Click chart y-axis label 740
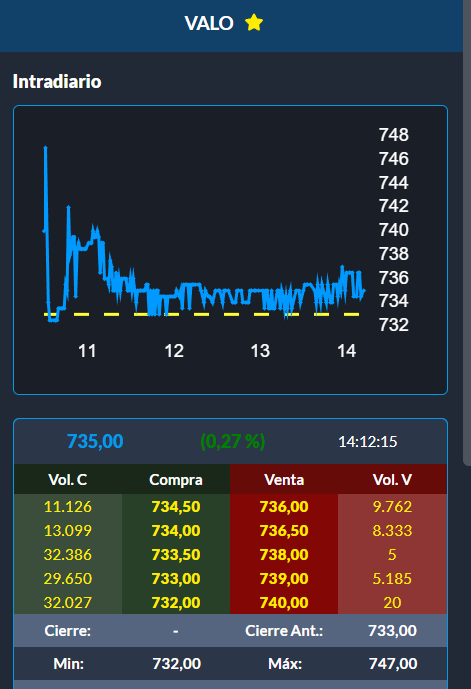Viewport: 471px width, 689px height. (394, 230)
